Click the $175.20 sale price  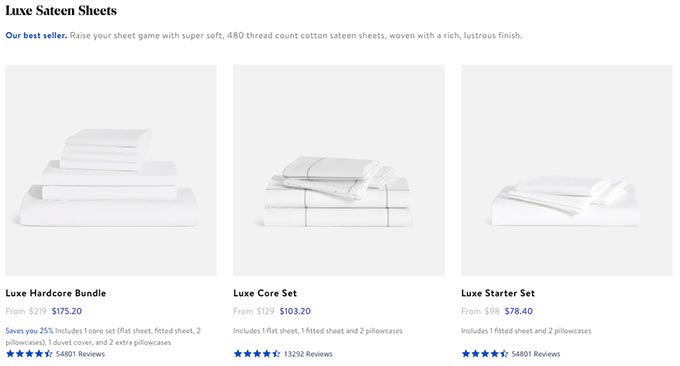click(x=67, y=311)
